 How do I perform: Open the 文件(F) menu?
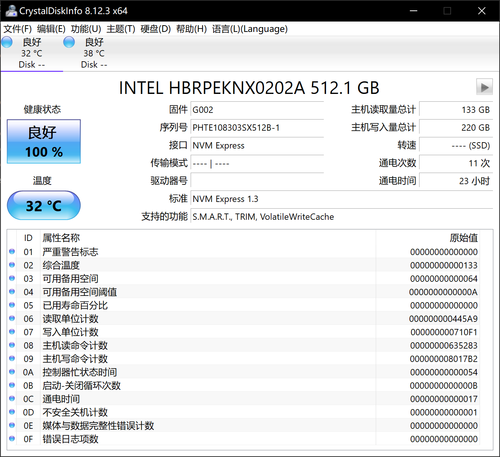[18, 29]
